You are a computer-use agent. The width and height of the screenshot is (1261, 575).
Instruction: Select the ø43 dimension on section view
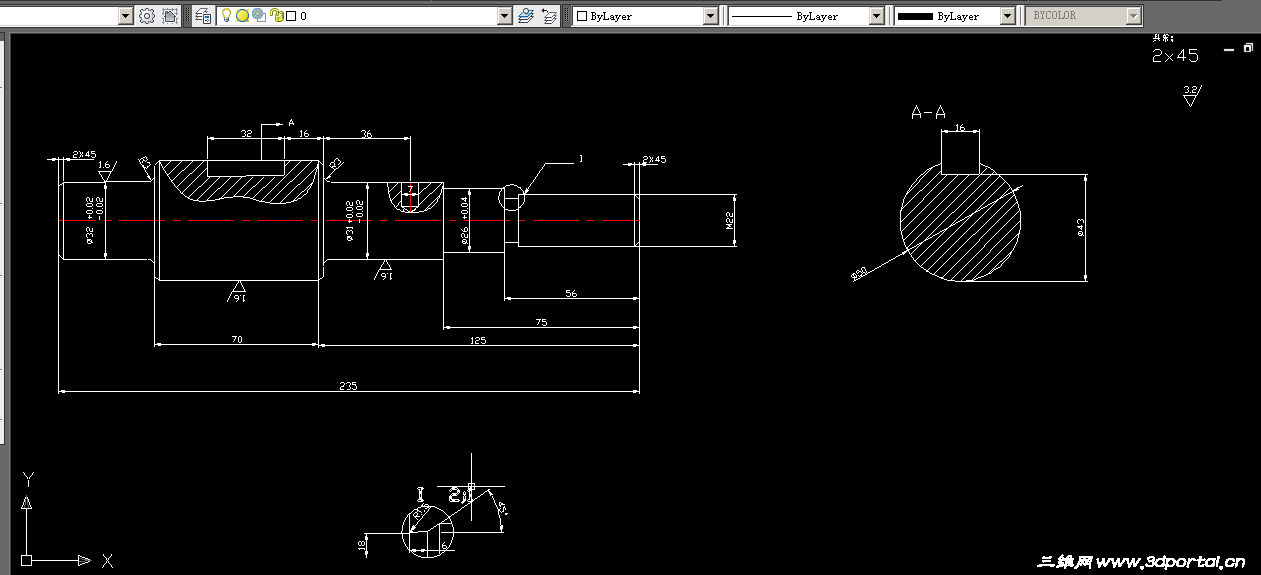coord(1081,228)
